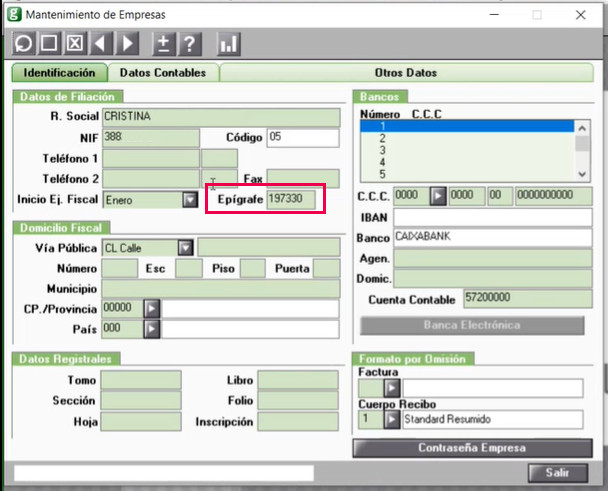The width and height of the screenshot is (608, 491).
Task: Click the Epígrafe field showing 197330
Action: pyautogui.click(x=291, y=199)
